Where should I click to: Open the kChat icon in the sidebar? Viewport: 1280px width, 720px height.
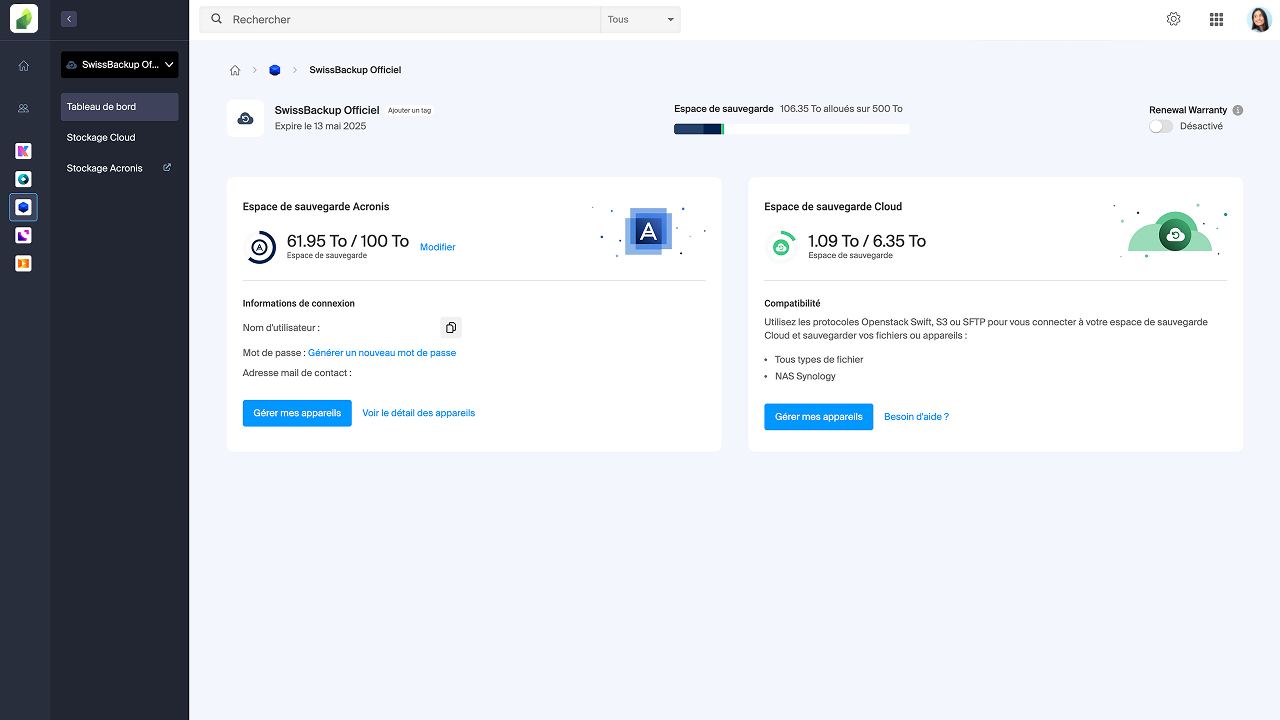click(x=23, y=235)
